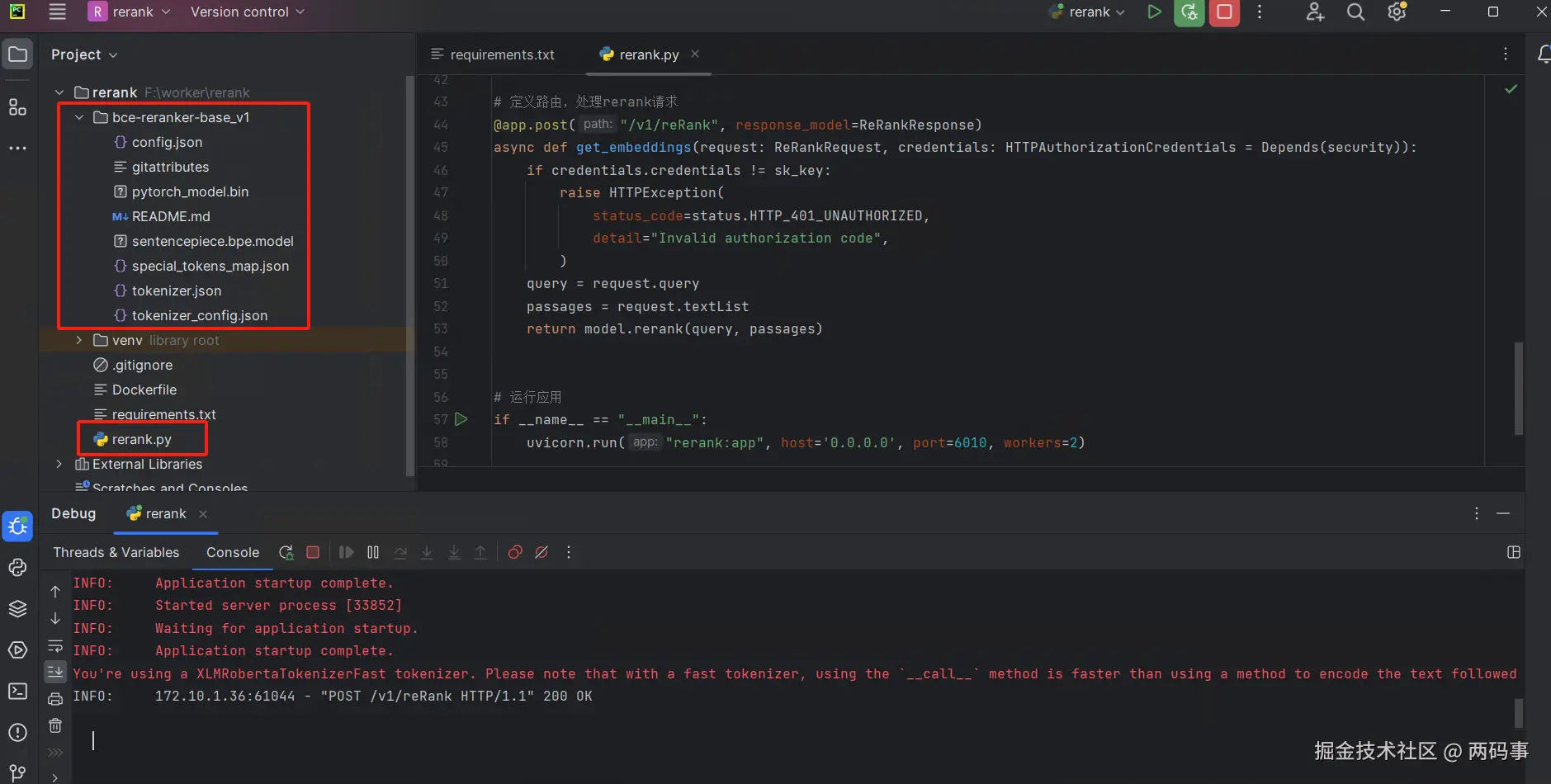This screenshot has height=784, width=1551.
Task: Open the rerank run configuration dropdown
Action: [1086, 12]
